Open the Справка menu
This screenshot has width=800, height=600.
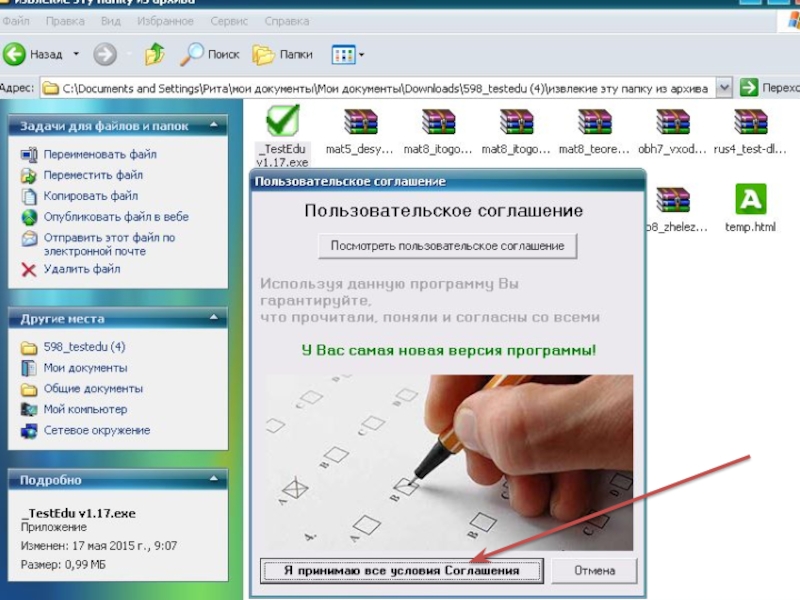click(287, 21)
